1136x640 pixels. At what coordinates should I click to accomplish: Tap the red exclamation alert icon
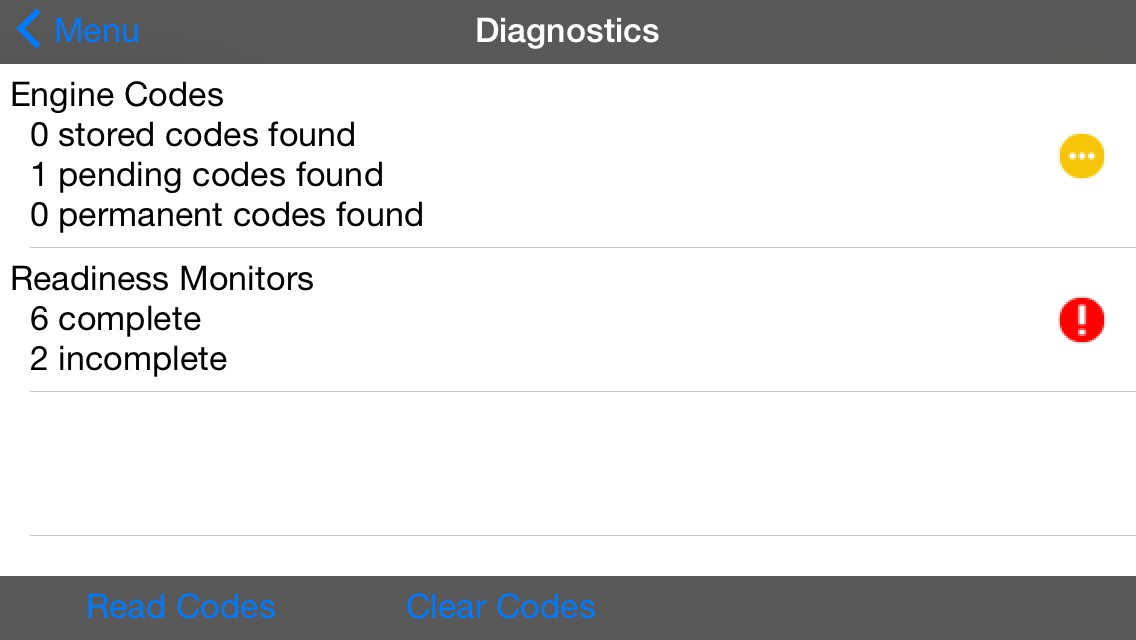pyautogui.click(x=1081, y=321)
